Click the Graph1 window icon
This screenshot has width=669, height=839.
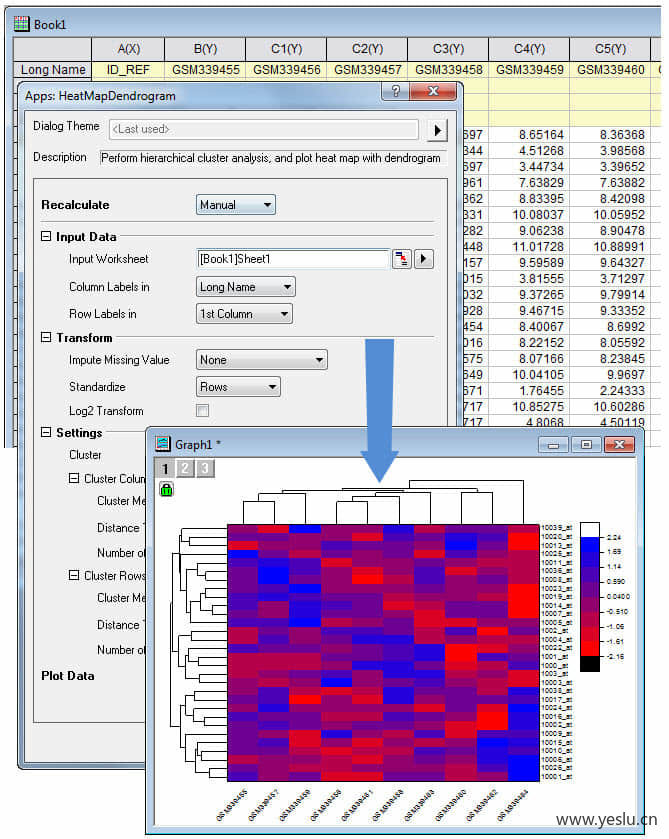(x=162, y=444)
